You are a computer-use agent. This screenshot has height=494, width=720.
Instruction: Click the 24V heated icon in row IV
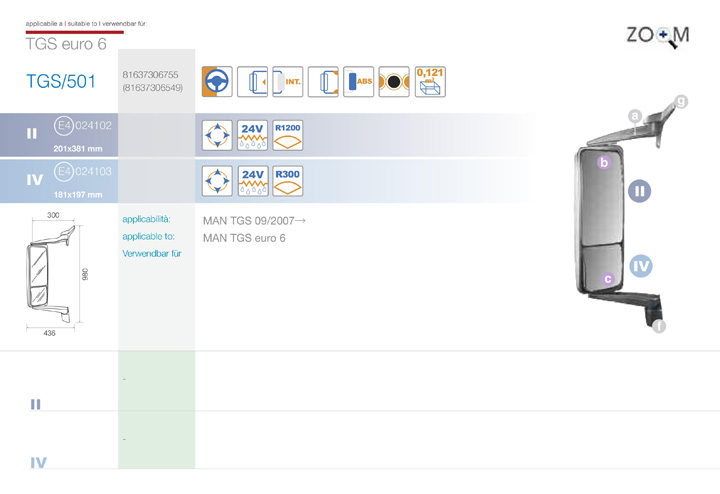(253, 181)
